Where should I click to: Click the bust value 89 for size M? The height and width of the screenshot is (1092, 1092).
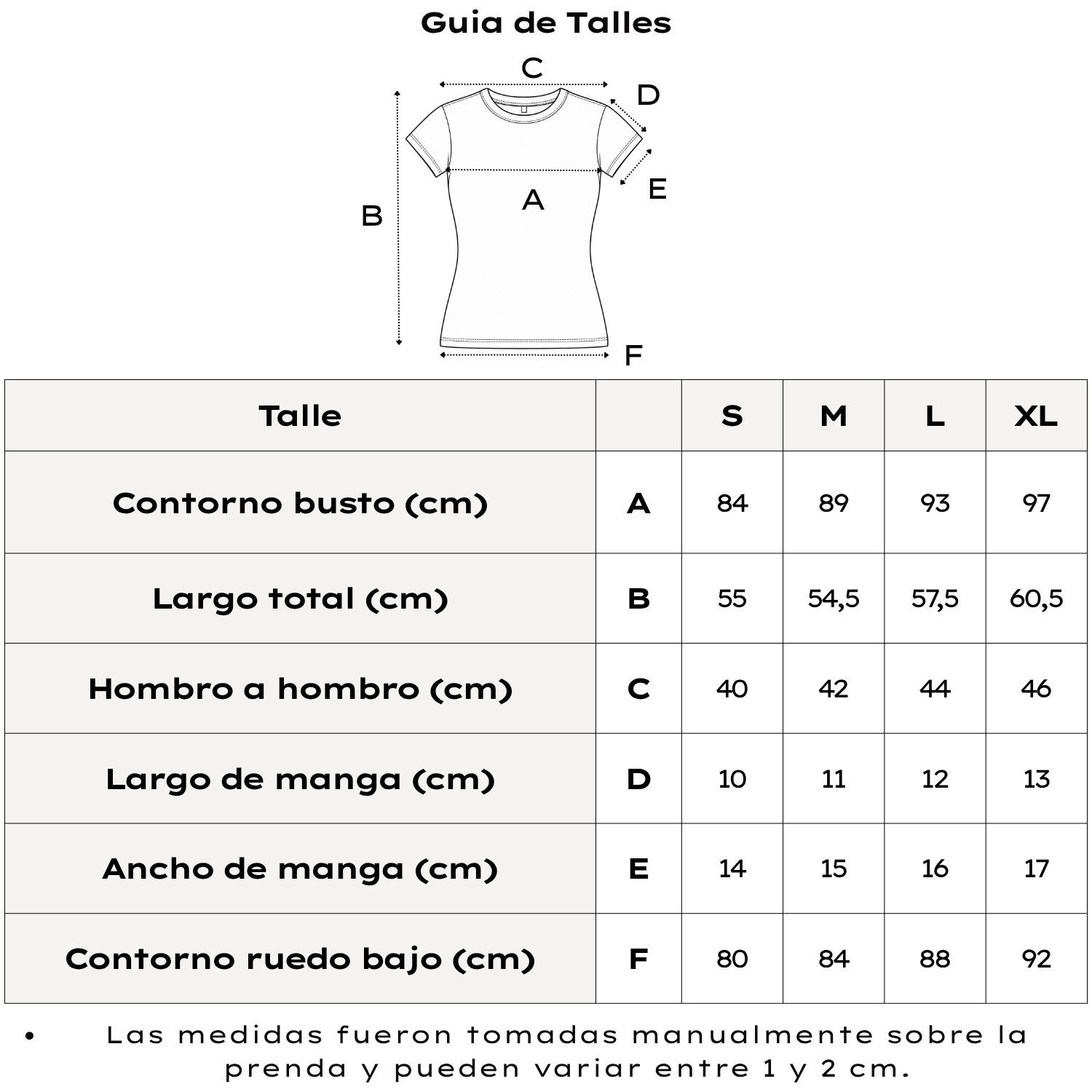coord(834,503)
